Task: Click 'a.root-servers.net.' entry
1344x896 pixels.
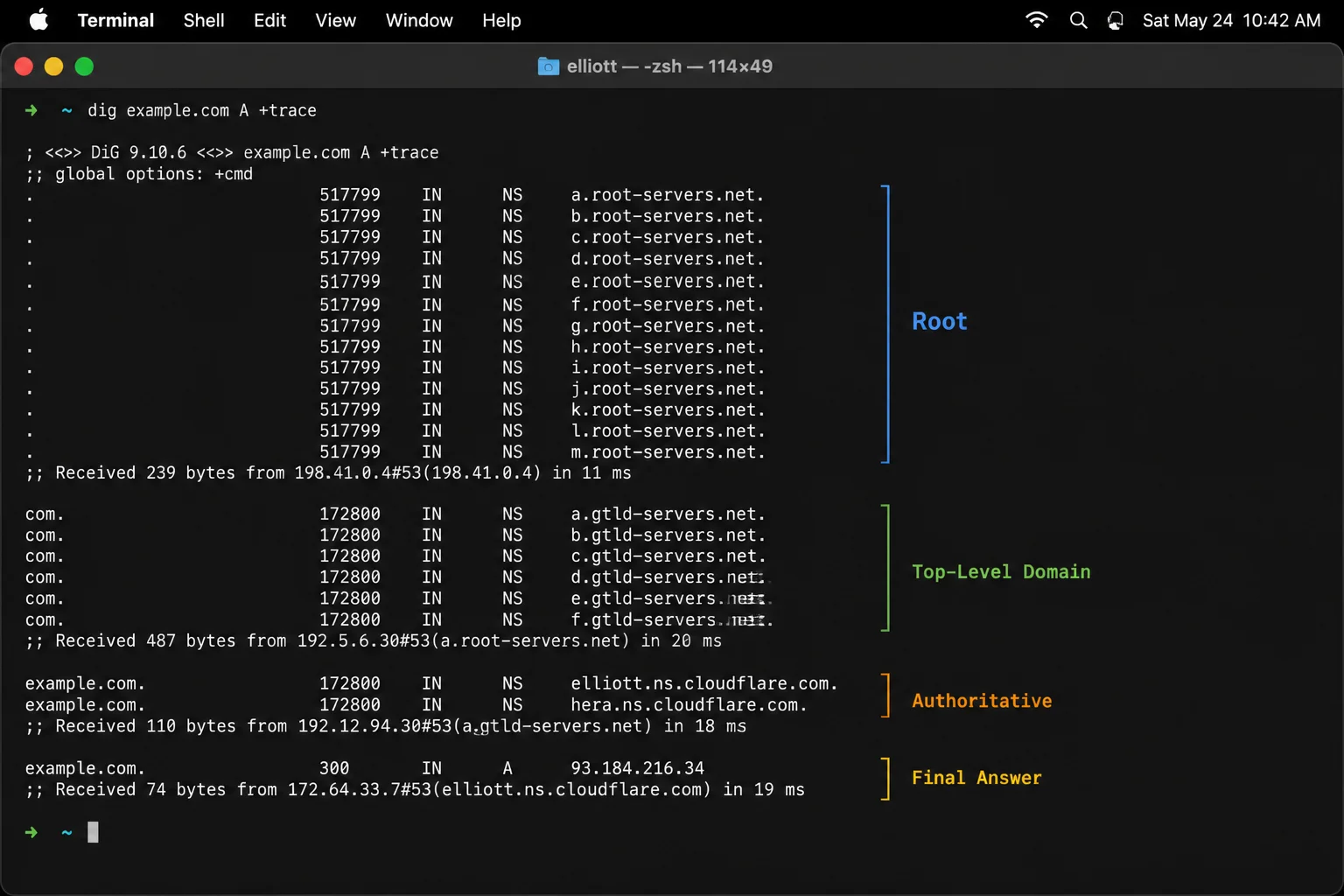Action: click(668, 194)
